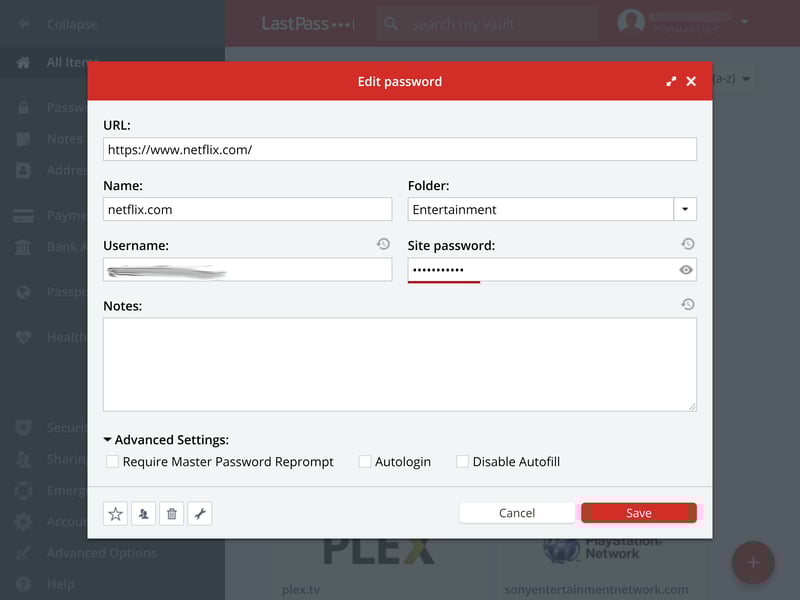The image size is (800, 600).
Task: Click the LastPass logo
Action: (x=308, y=23)
